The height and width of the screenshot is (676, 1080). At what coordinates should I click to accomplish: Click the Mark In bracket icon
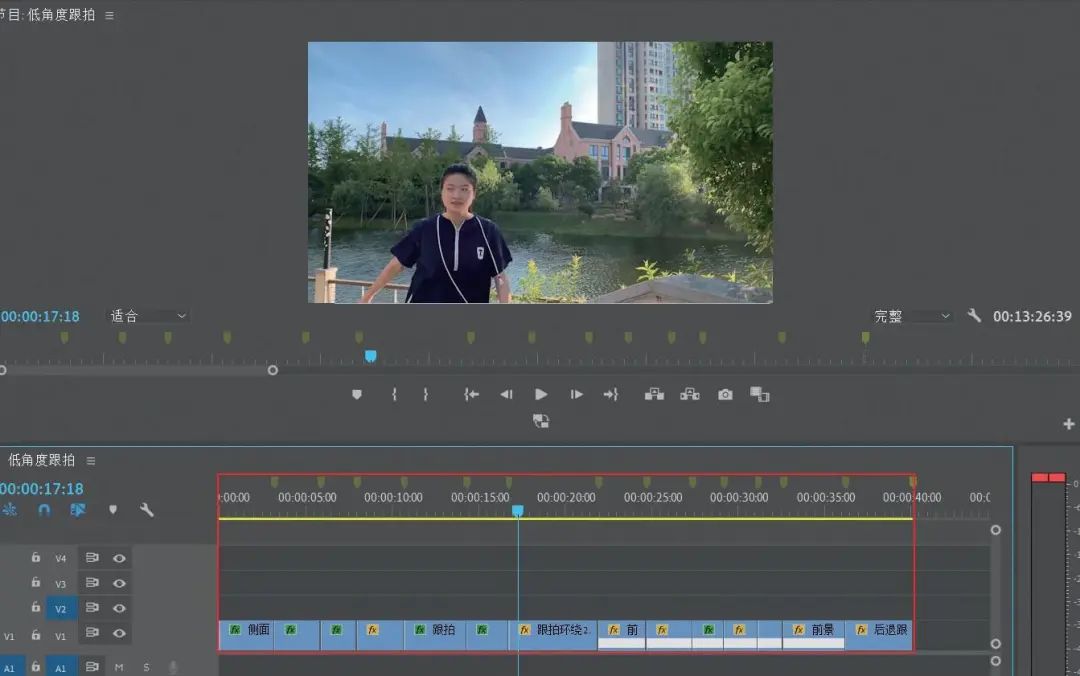[x=394, y=394]
